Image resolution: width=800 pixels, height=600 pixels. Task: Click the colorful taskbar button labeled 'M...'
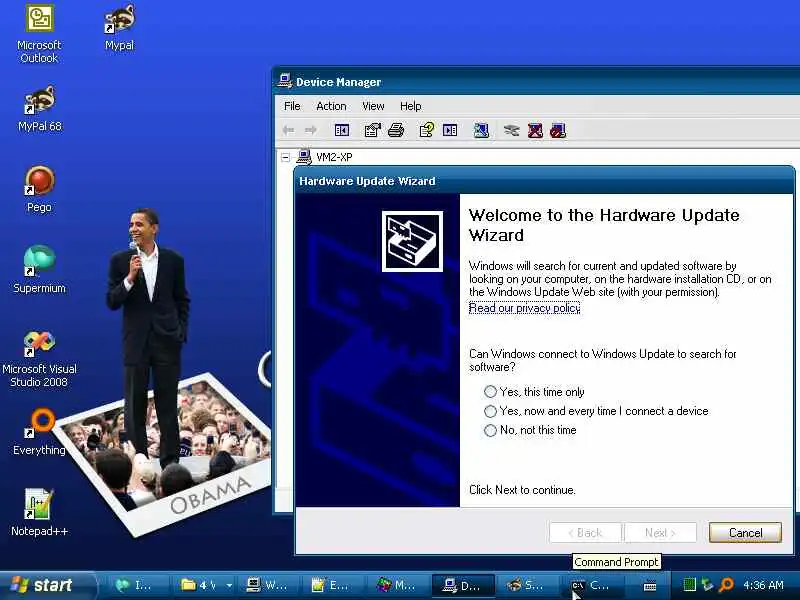(398, 585)
